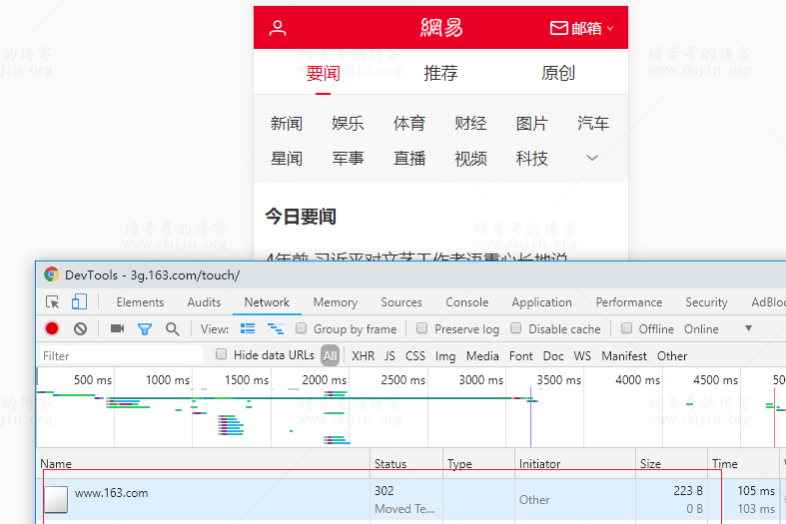Click the network Filter text field
786x524 pixels.
click(120, 356)
